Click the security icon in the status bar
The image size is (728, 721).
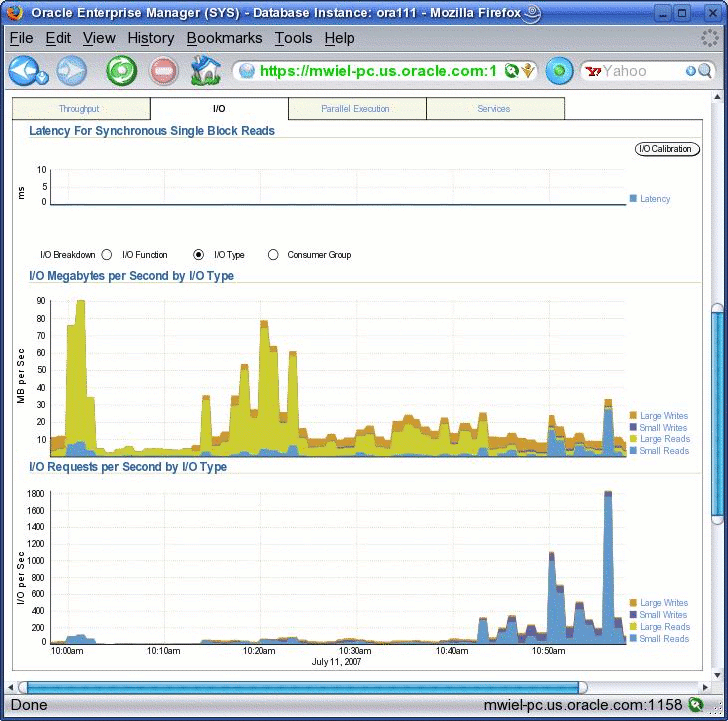coord(696,704)
